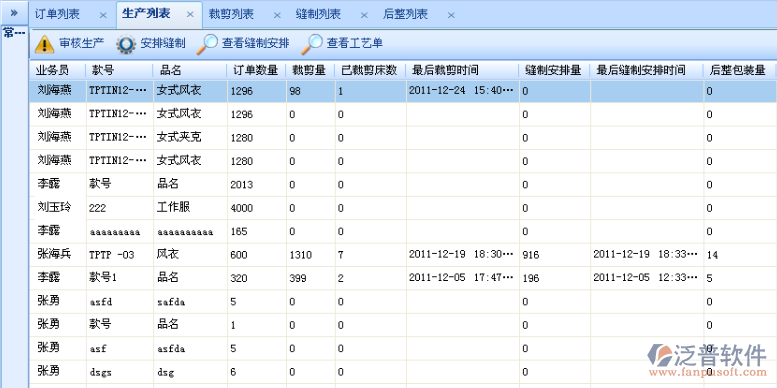Expand the collapsed sidebar with the double-chevron
Screen dimensions: 777x388
[x=14, y=12]
